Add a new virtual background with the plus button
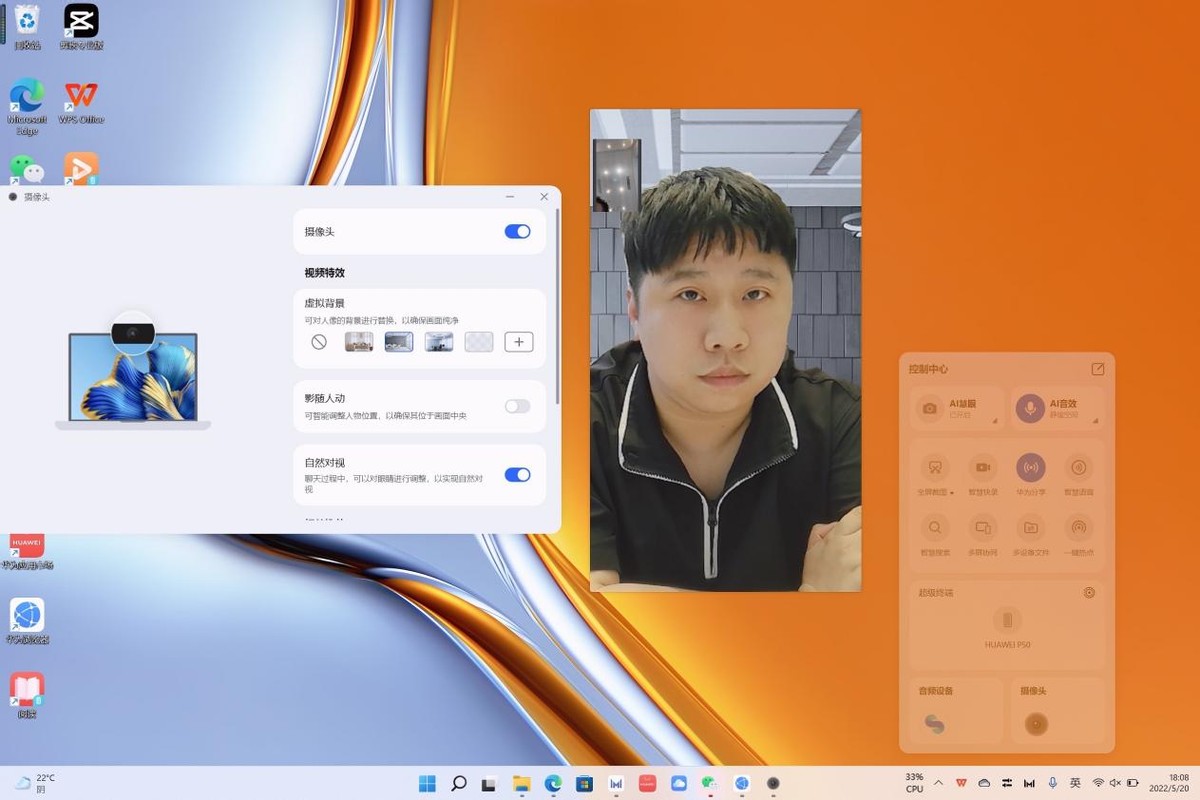 pyautogui.click(x=518, y=341)
